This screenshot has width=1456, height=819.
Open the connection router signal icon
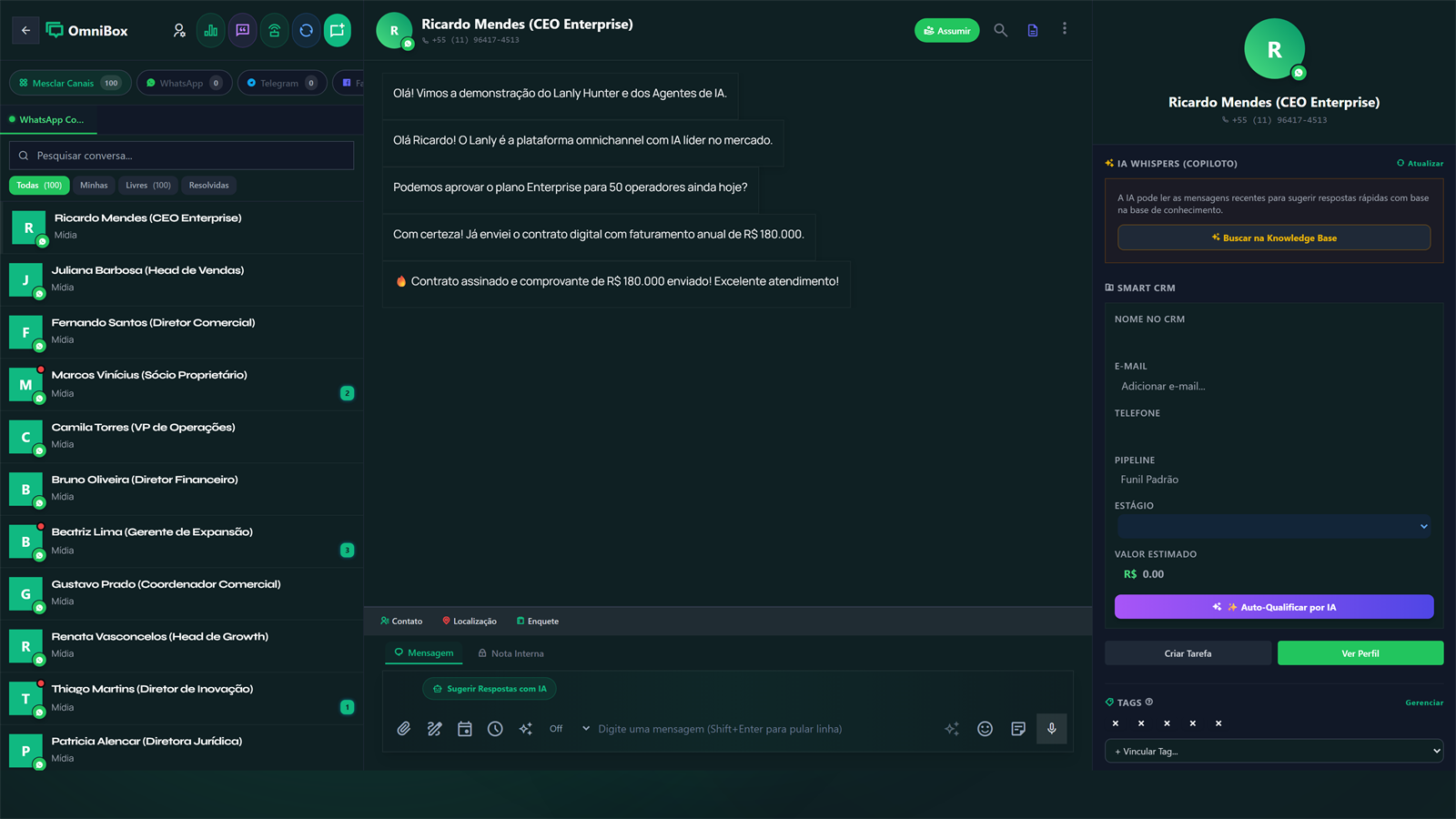click(x=274, y=30)
